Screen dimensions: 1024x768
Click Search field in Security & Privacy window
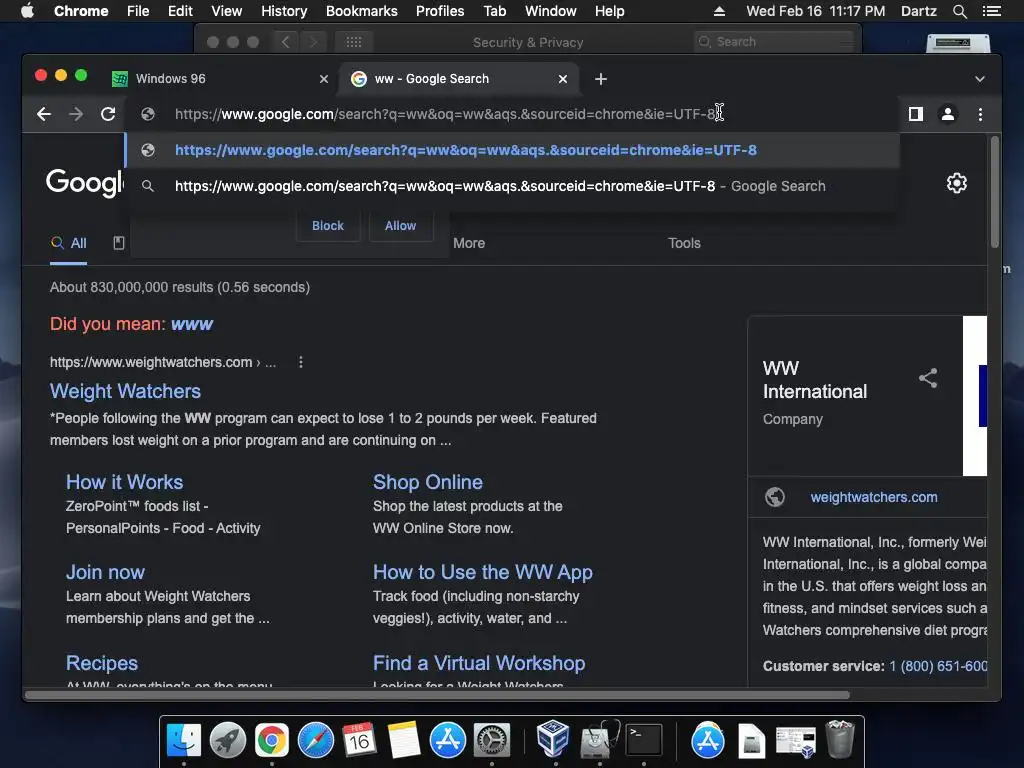coord(774,42)
